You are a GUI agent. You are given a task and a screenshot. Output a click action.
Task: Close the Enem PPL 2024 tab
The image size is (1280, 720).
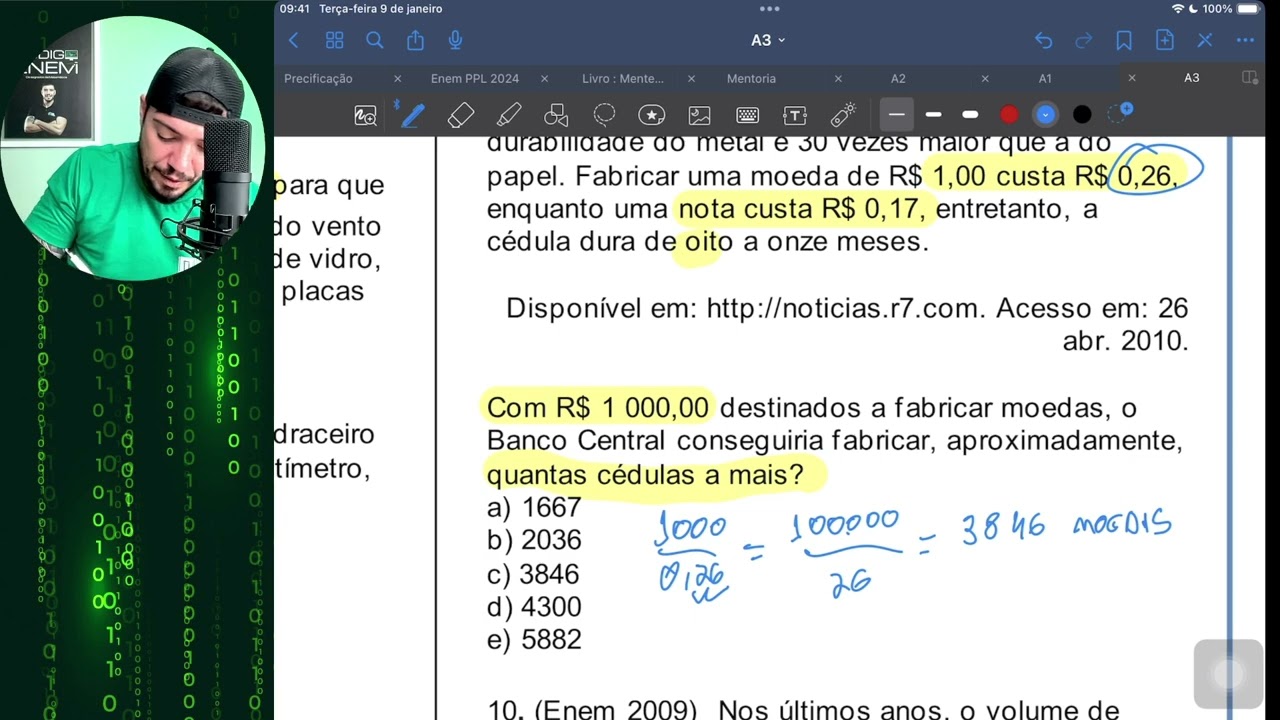544,78
